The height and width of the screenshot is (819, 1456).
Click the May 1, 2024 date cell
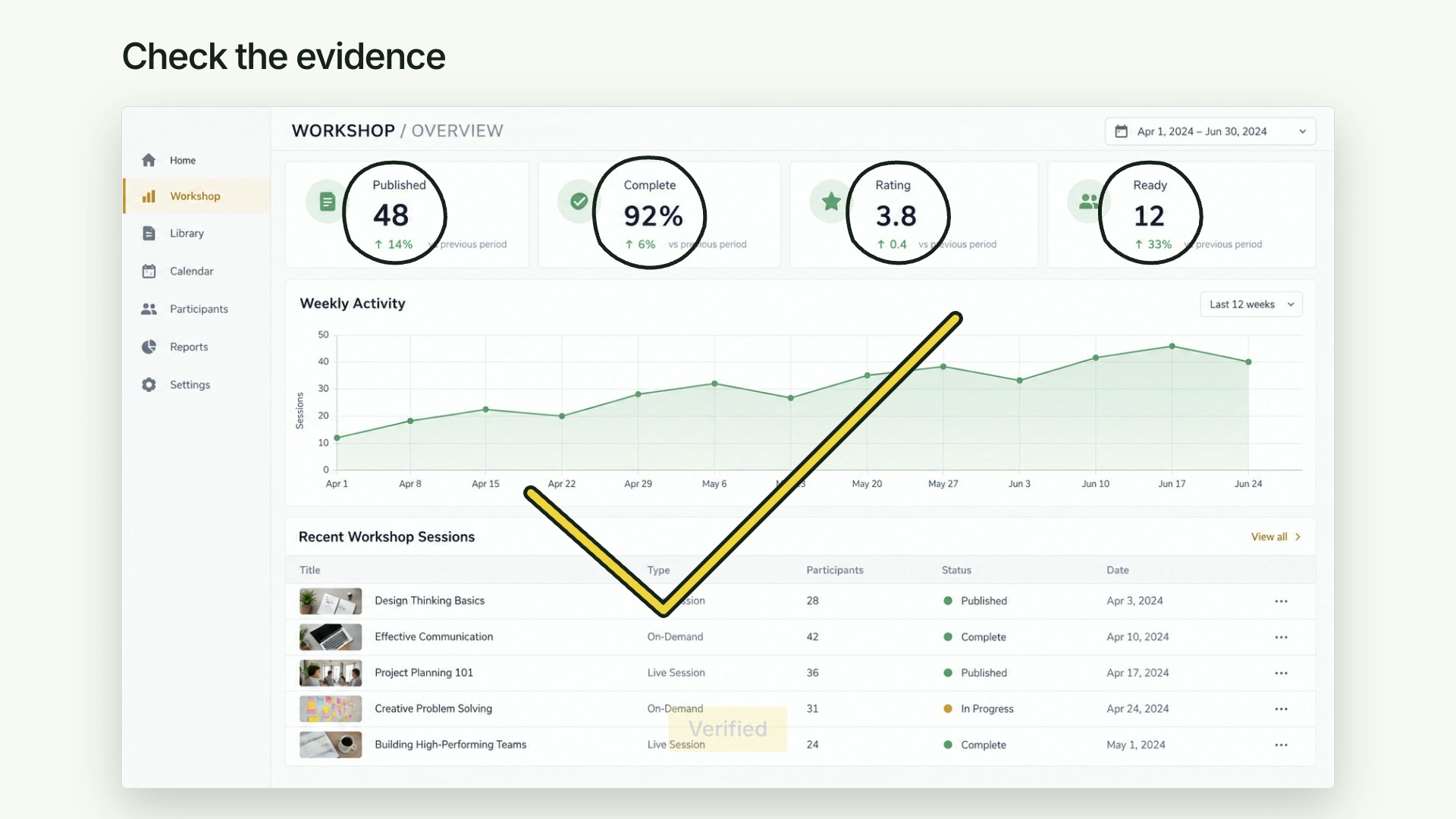[x=1136, y=745]
